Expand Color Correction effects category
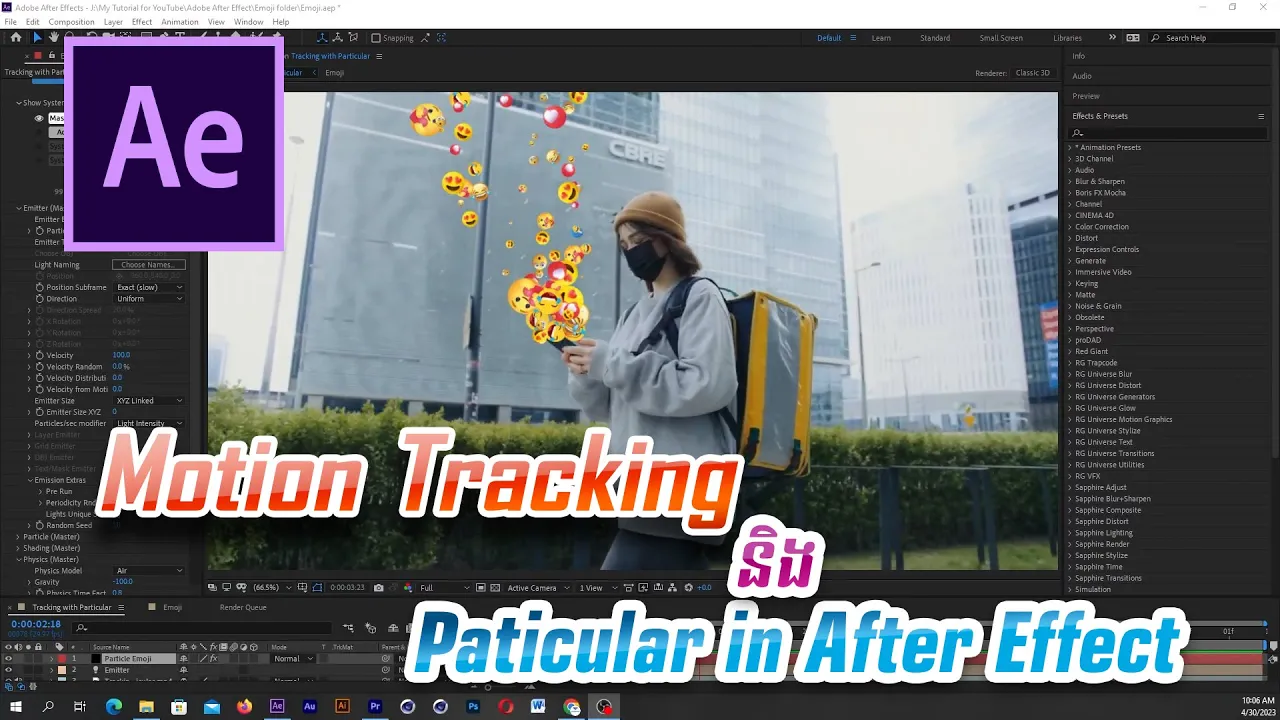This screenshot has width=1280, height=720. tap(1069, 227)
